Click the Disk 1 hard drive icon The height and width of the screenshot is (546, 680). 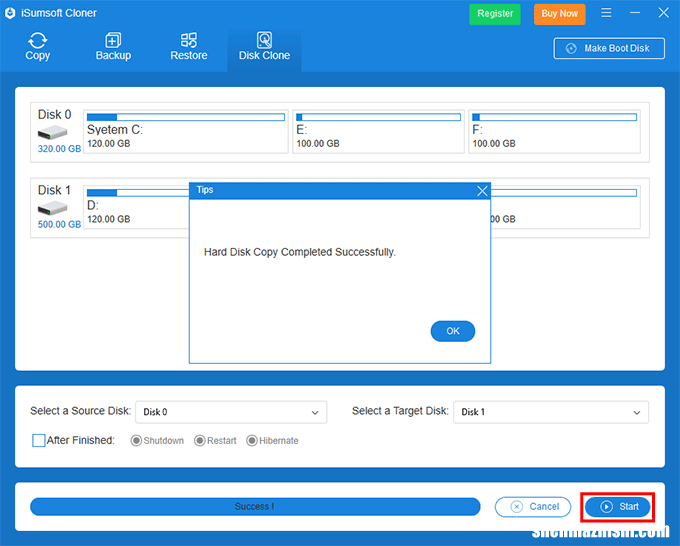pyautogui.click(x=52, y=208)
